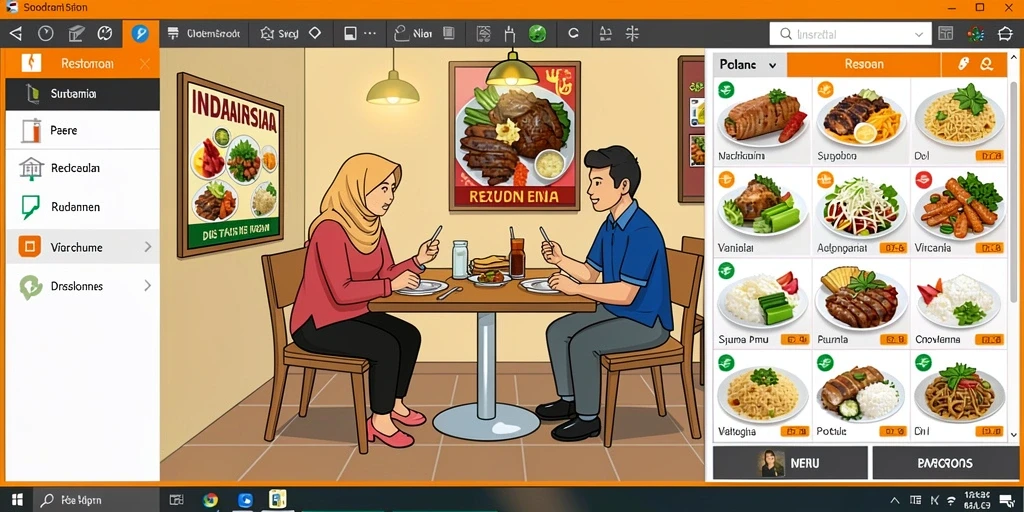Click the search magnifier icon in orange panel header
The width and height of the screenshot is (1024, 512).
pyautogui.click(x=986, y=64)
